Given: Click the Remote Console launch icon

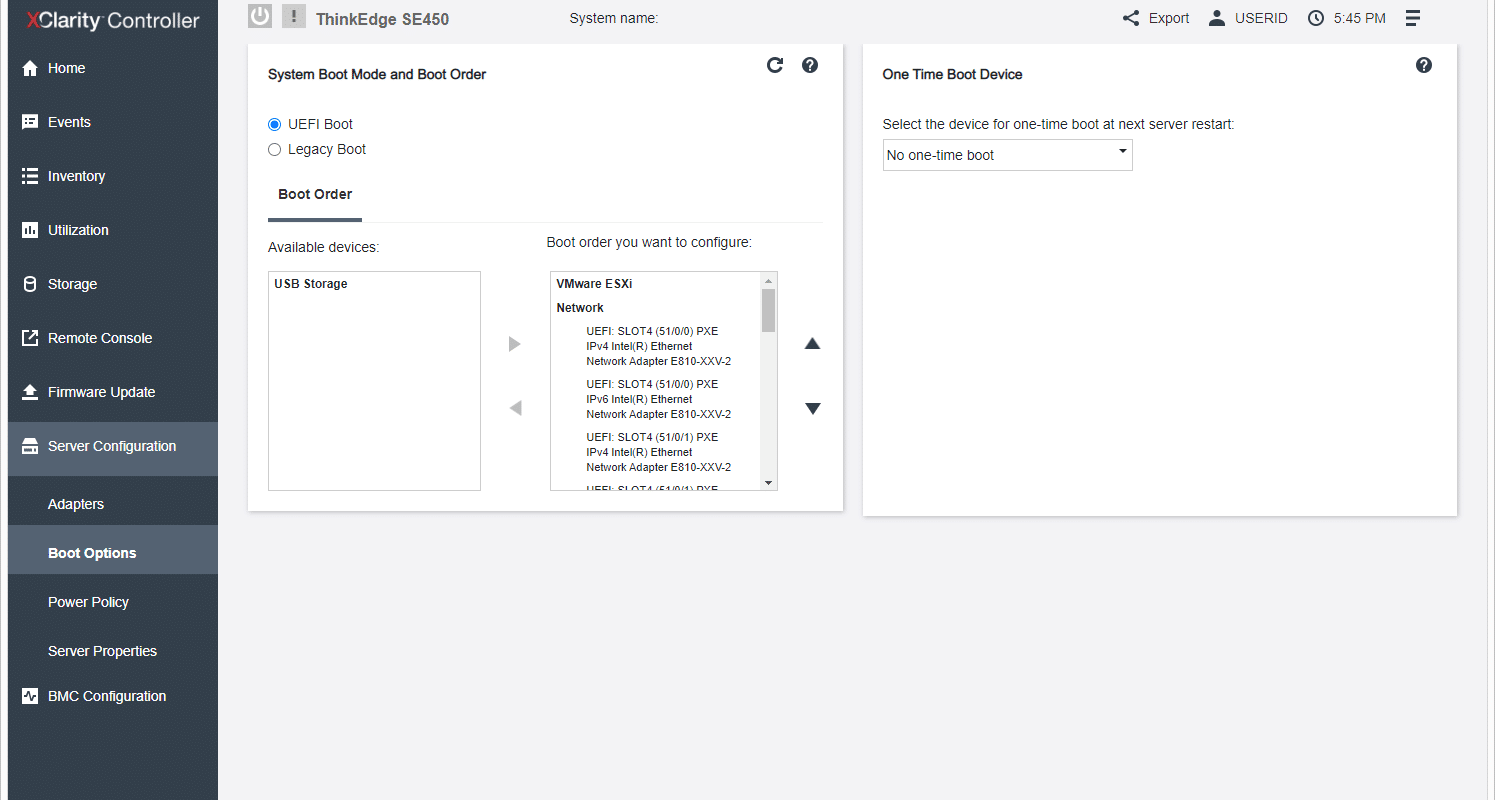Looking at the screenshot, I should [30, 338].
